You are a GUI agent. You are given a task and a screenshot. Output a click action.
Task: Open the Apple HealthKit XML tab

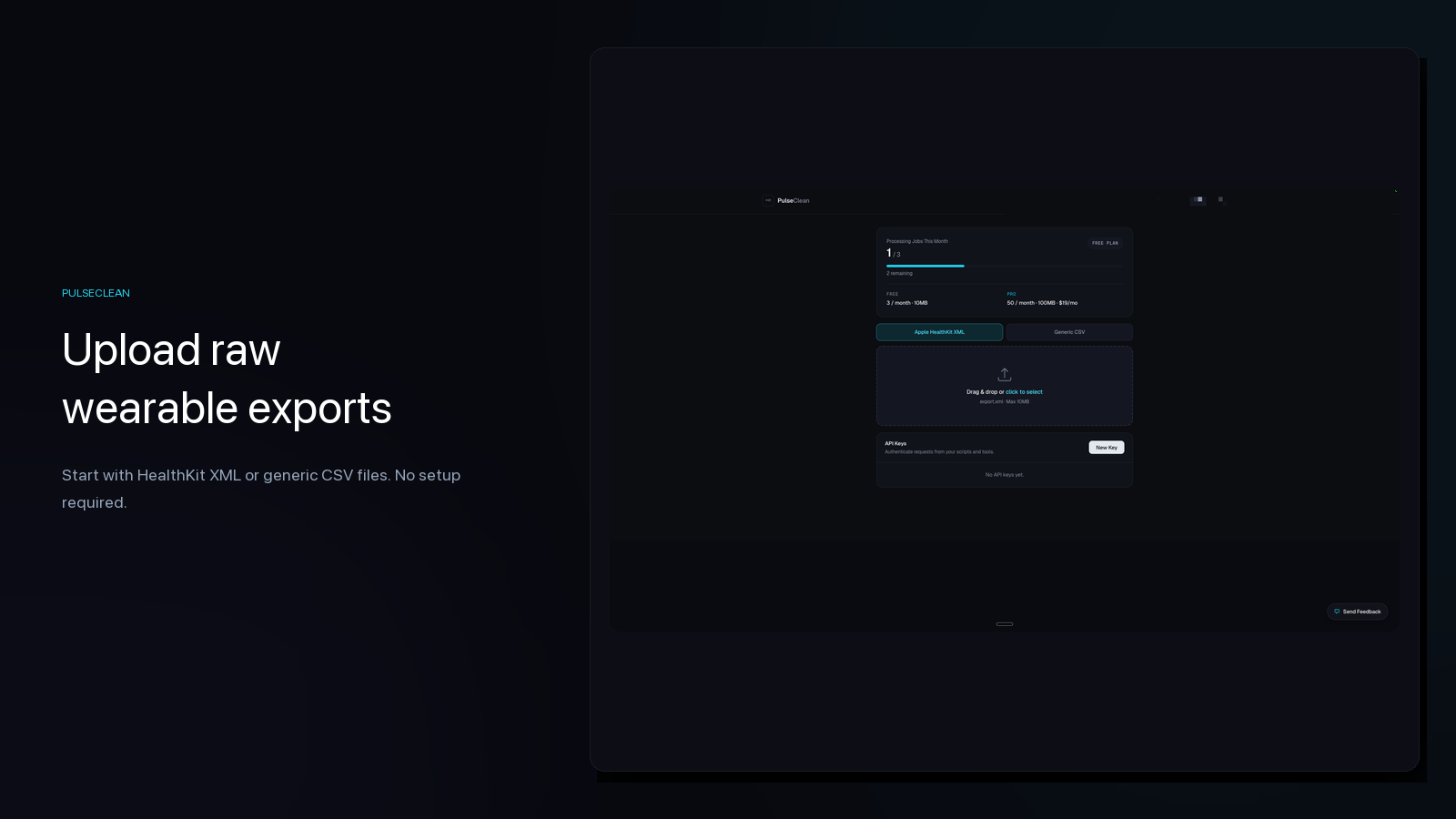click(939, 332)
